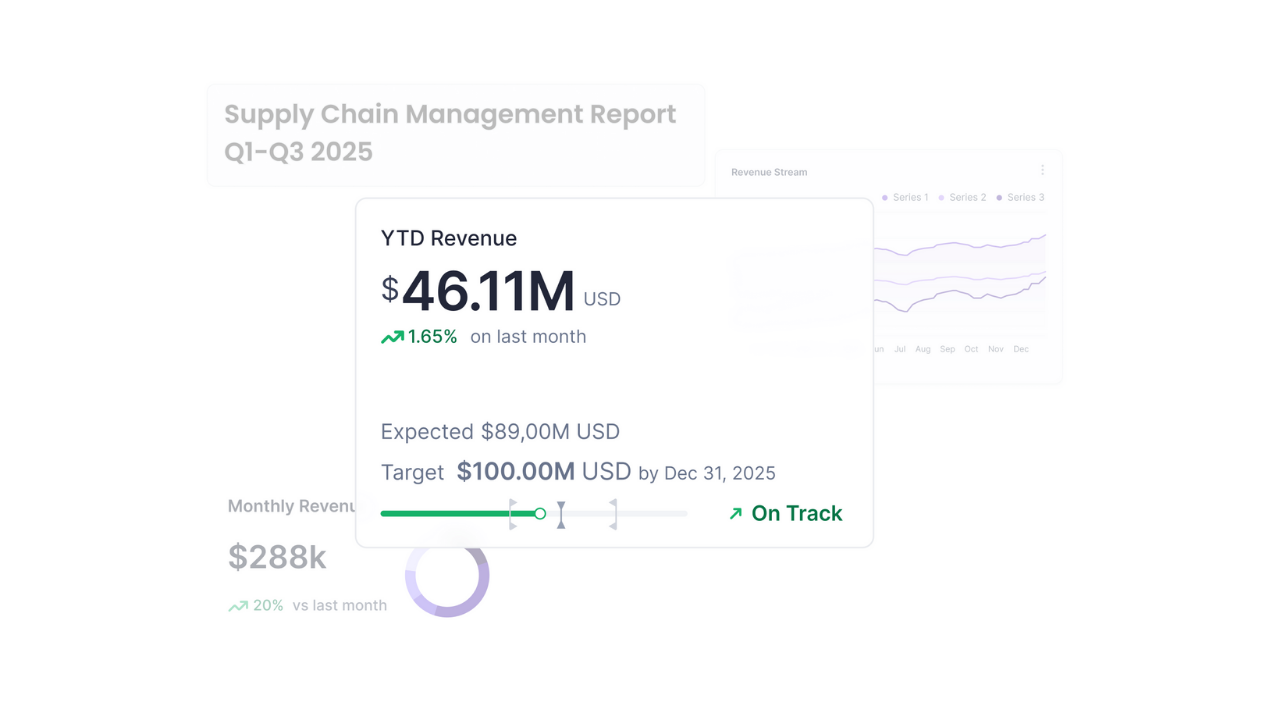Click the On Track arrow icon
Viewport: 1280px width, 720px height.
[x=736, y=514]
